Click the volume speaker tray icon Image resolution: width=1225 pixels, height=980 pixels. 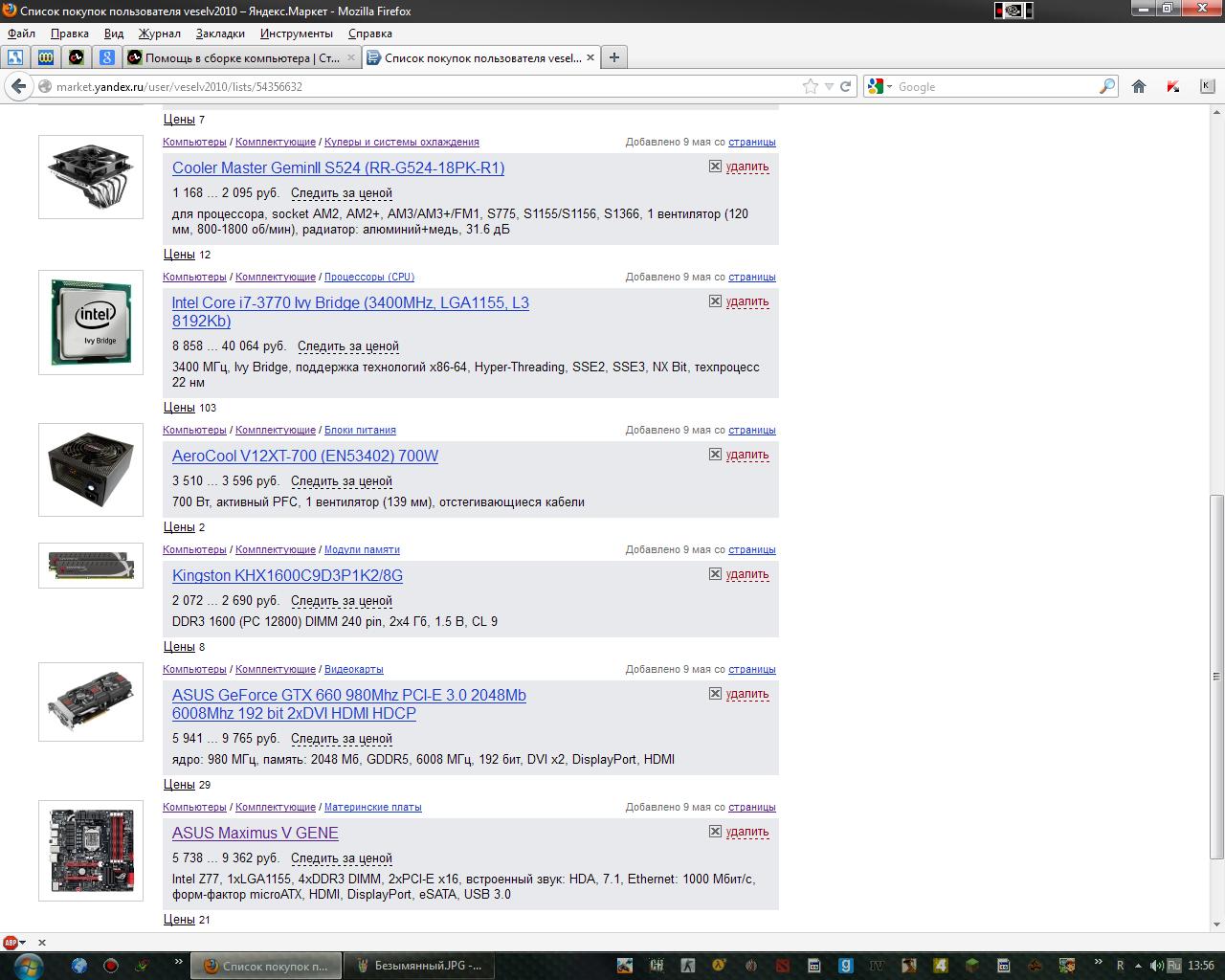tap(1156, 966)
